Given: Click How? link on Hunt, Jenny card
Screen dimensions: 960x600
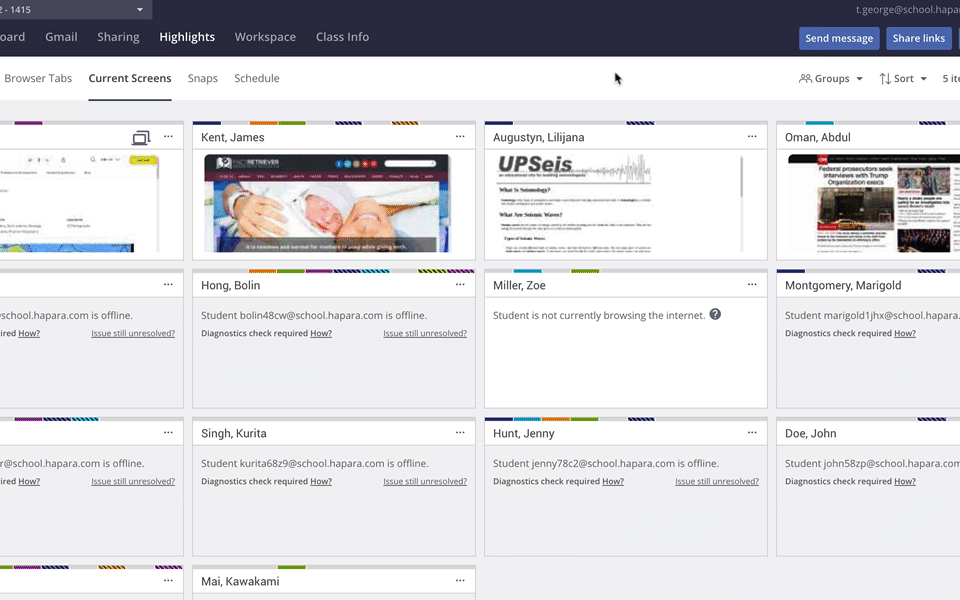Looking at the screenshot, I should tap(613, 481).
